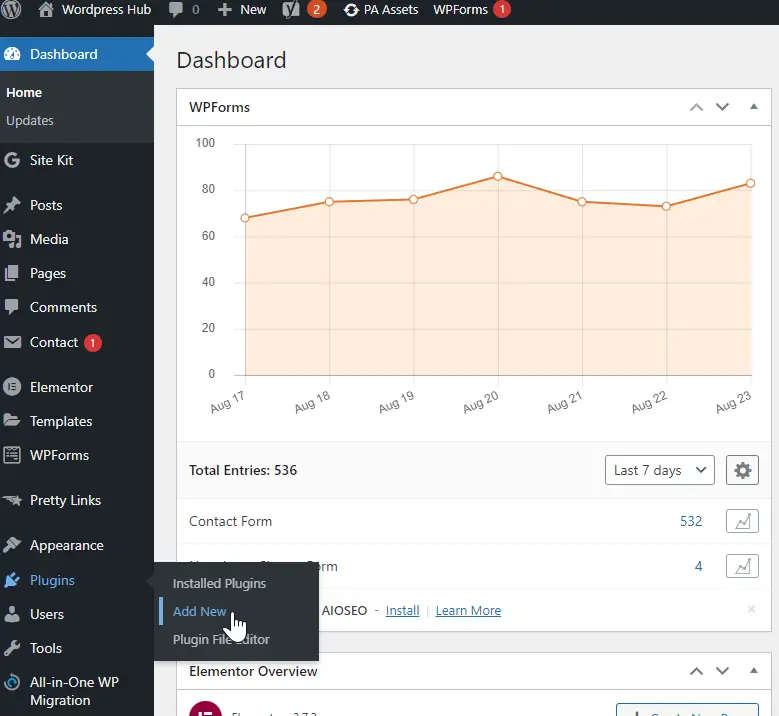Collapse the Elementor Overview panel

coord(754,671)
